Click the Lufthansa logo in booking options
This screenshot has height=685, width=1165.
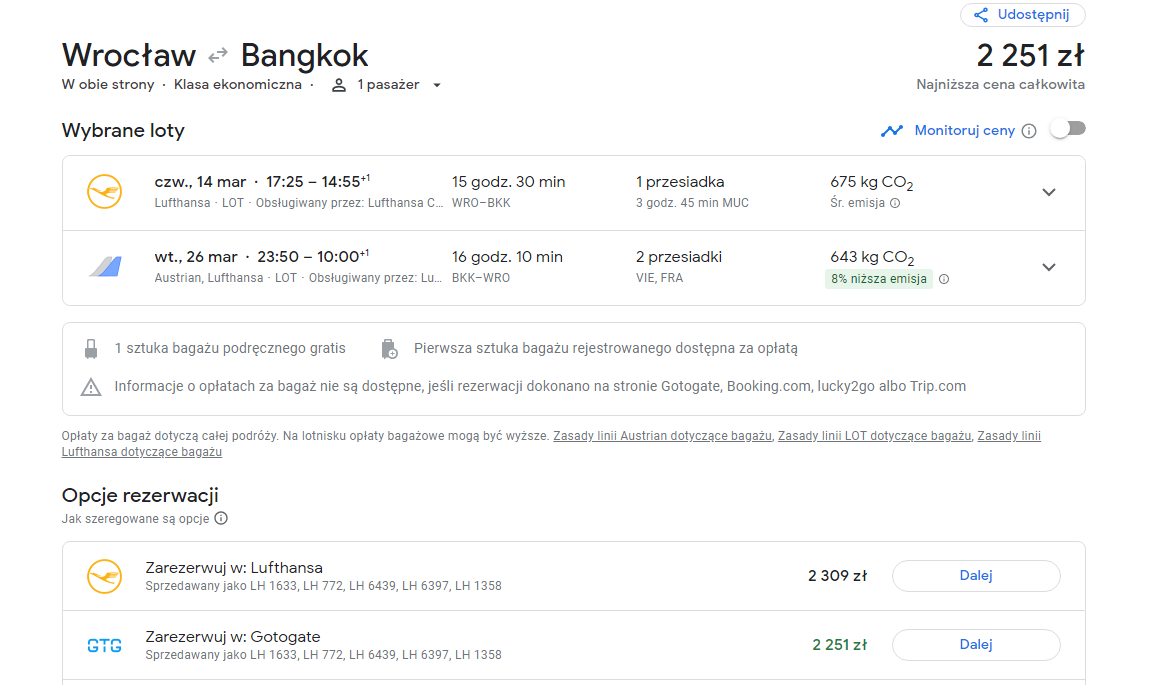tap(105, 577)
